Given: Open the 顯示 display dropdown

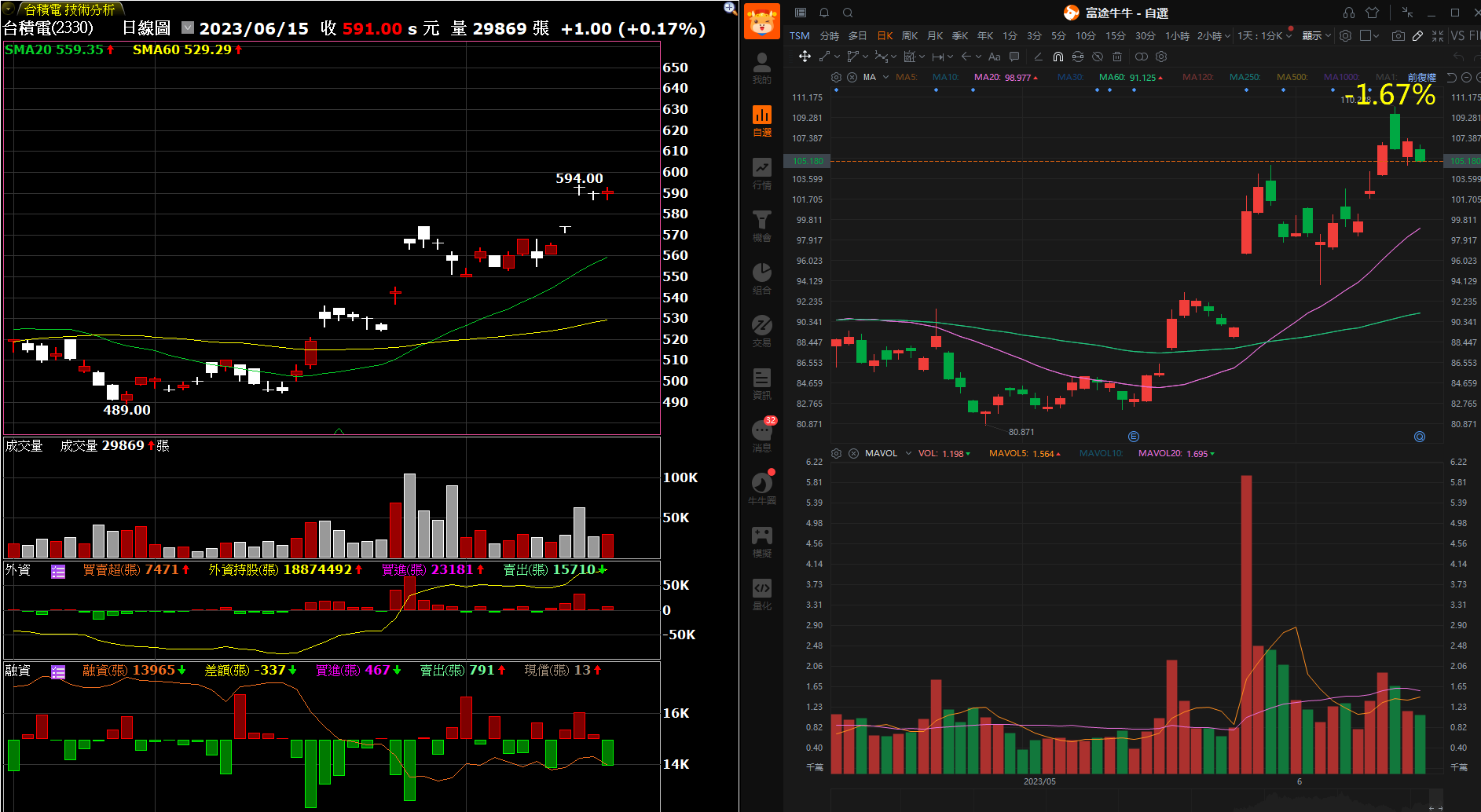Looking at the screenshot, I should coord(1317,36).
